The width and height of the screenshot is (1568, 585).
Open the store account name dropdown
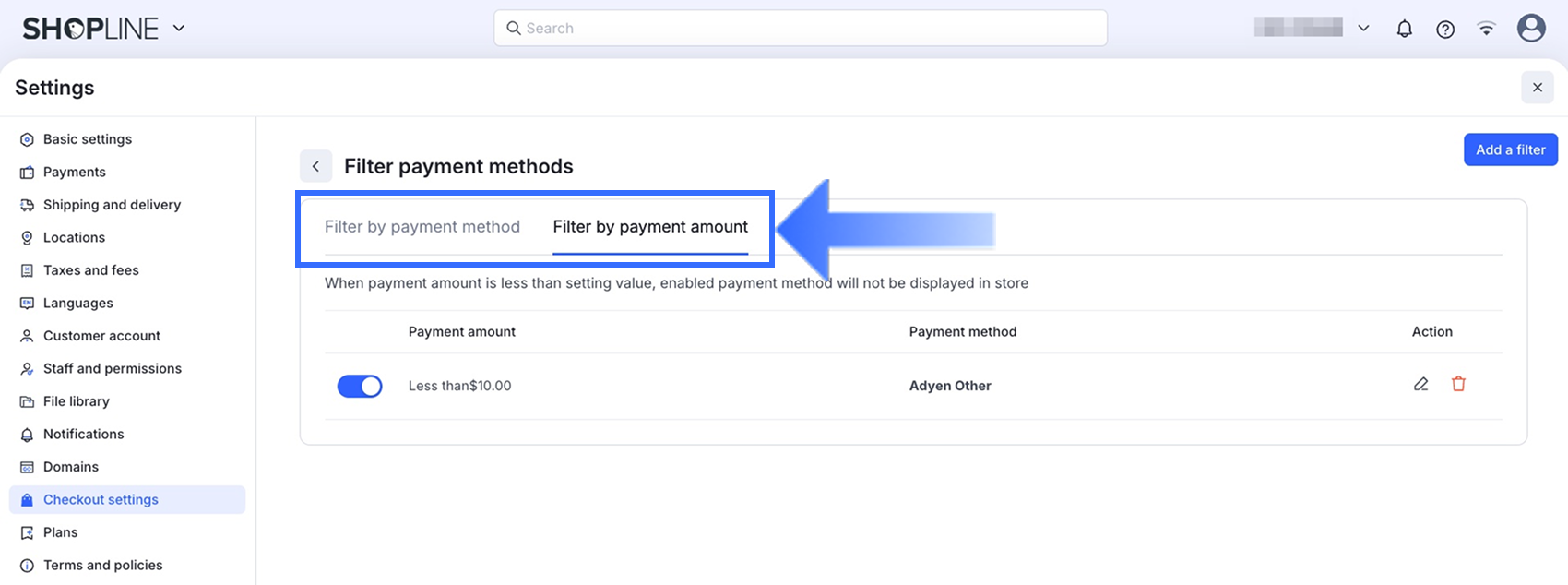pos(1363,29)
